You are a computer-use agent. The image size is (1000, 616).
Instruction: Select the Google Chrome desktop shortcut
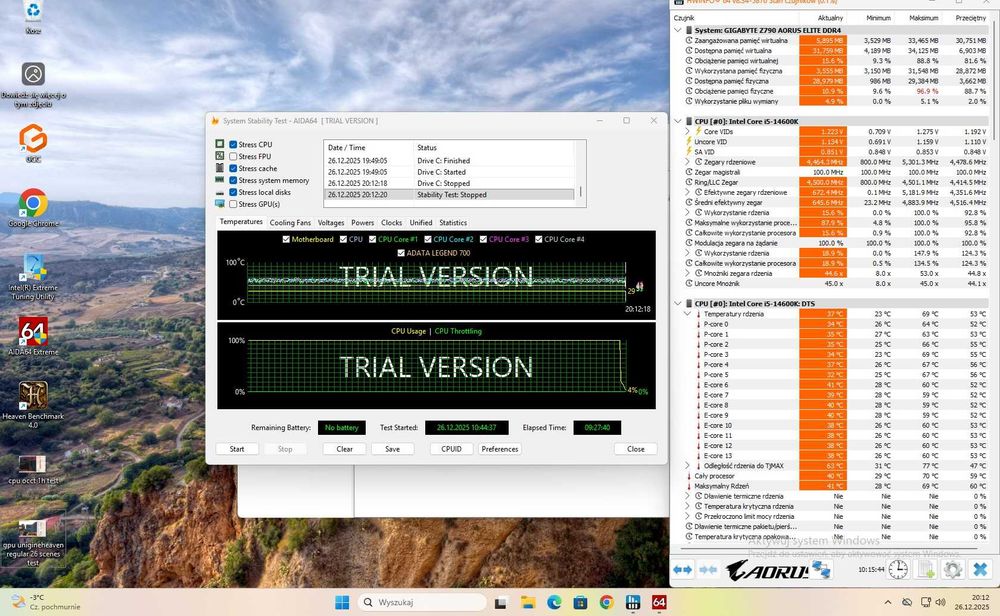click(x=33, y=208)
